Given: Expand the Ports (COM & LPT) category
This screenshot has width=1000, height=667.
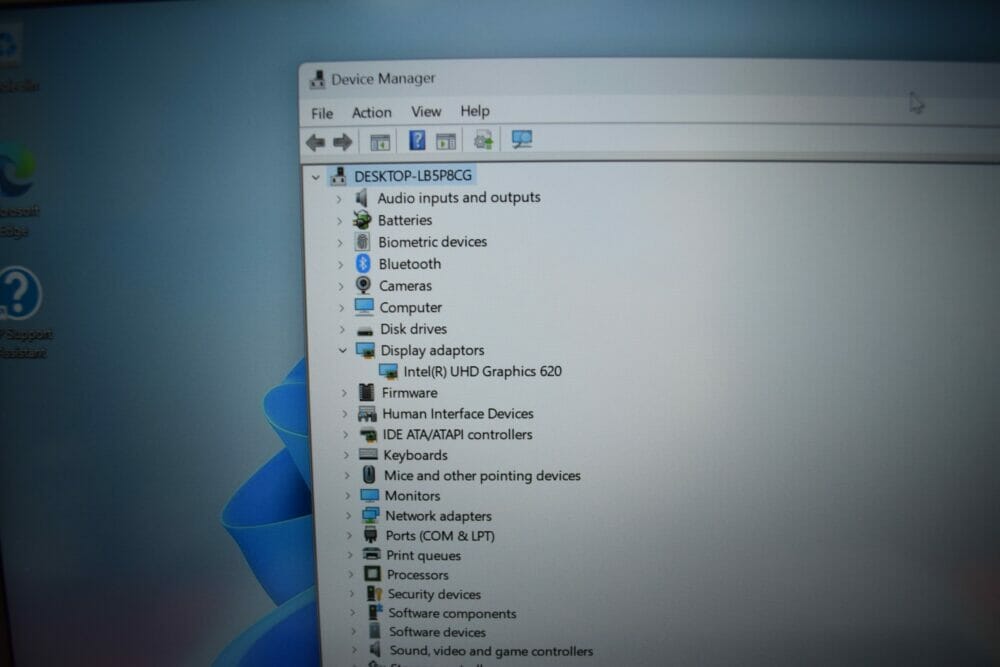Looking at the screenshot, I should click(x=349, y=536).
